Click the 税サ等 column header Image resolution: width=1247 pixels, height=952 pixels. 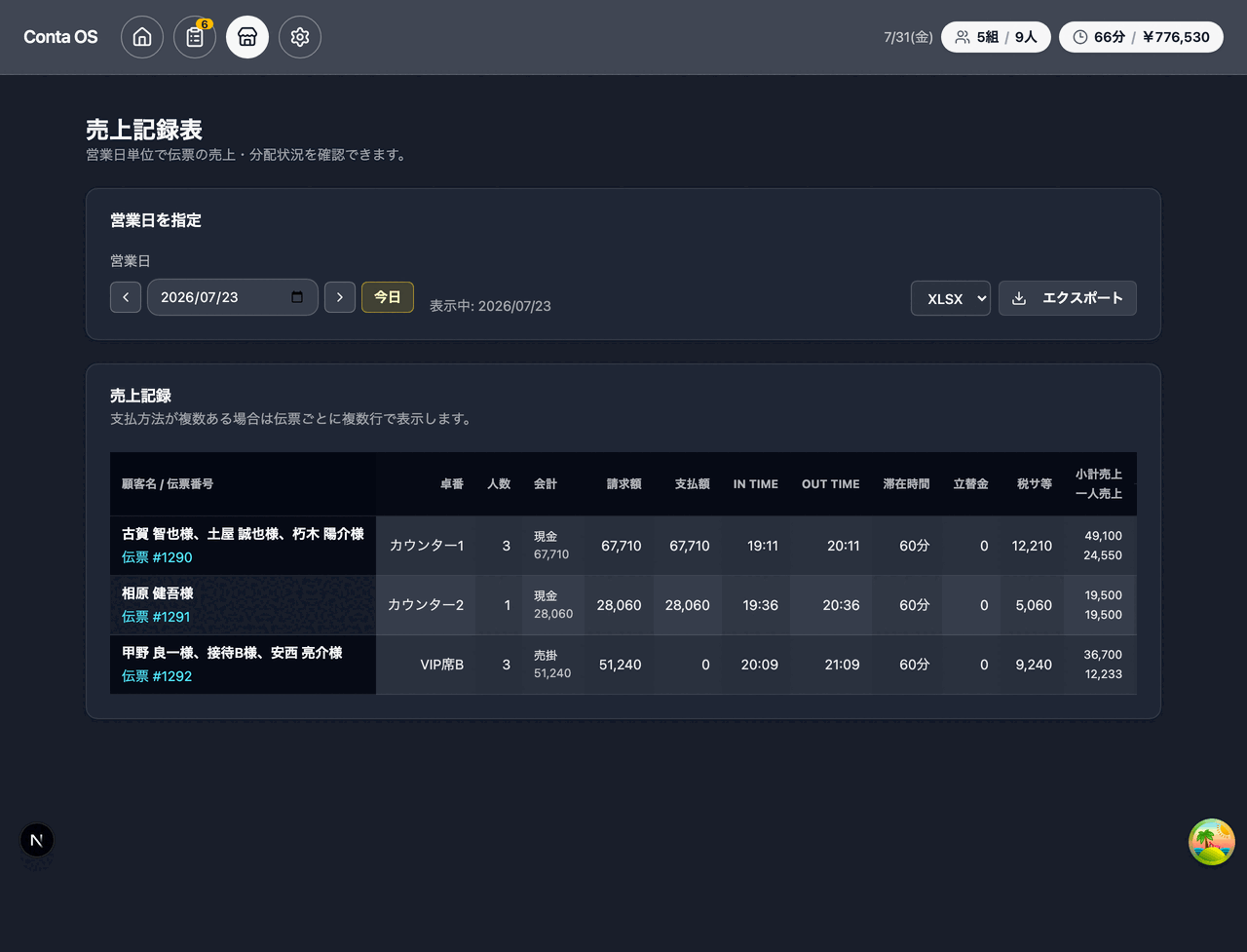click(1034, 484)
